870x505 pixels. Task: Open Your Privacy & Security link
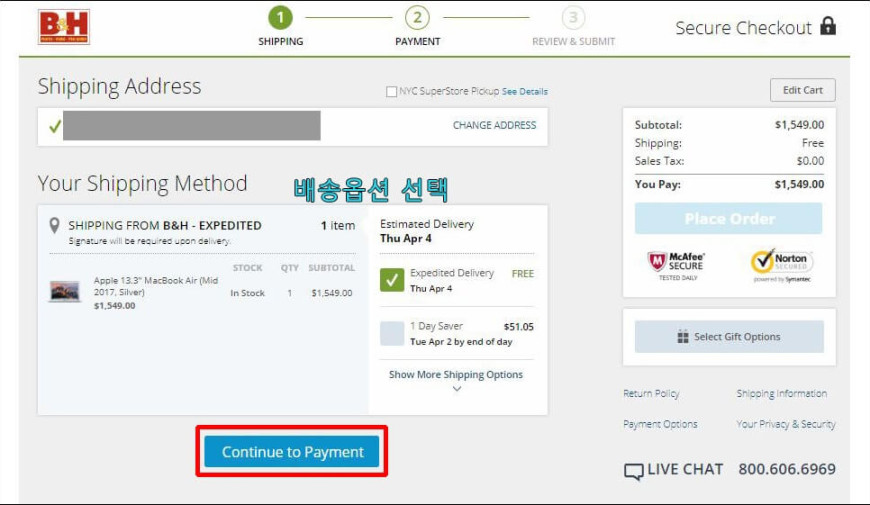point(786,424)
